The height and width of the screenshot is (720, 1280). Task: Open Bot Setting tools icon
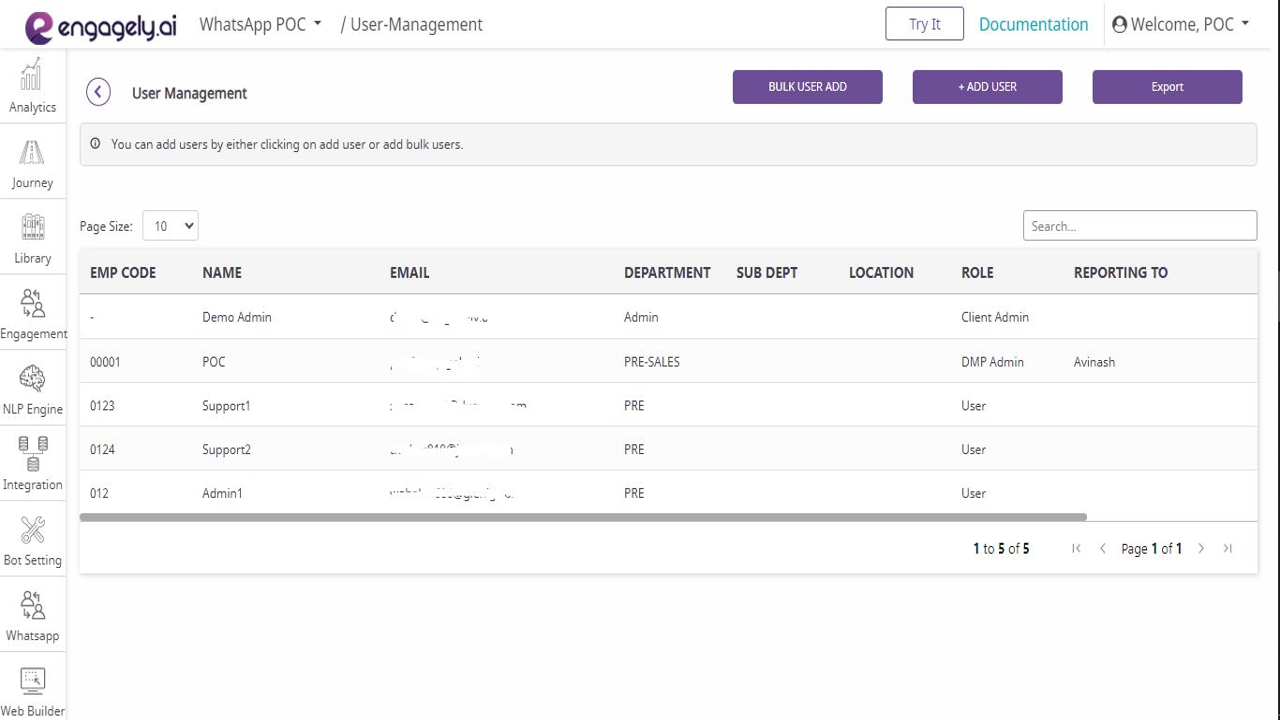32,530
